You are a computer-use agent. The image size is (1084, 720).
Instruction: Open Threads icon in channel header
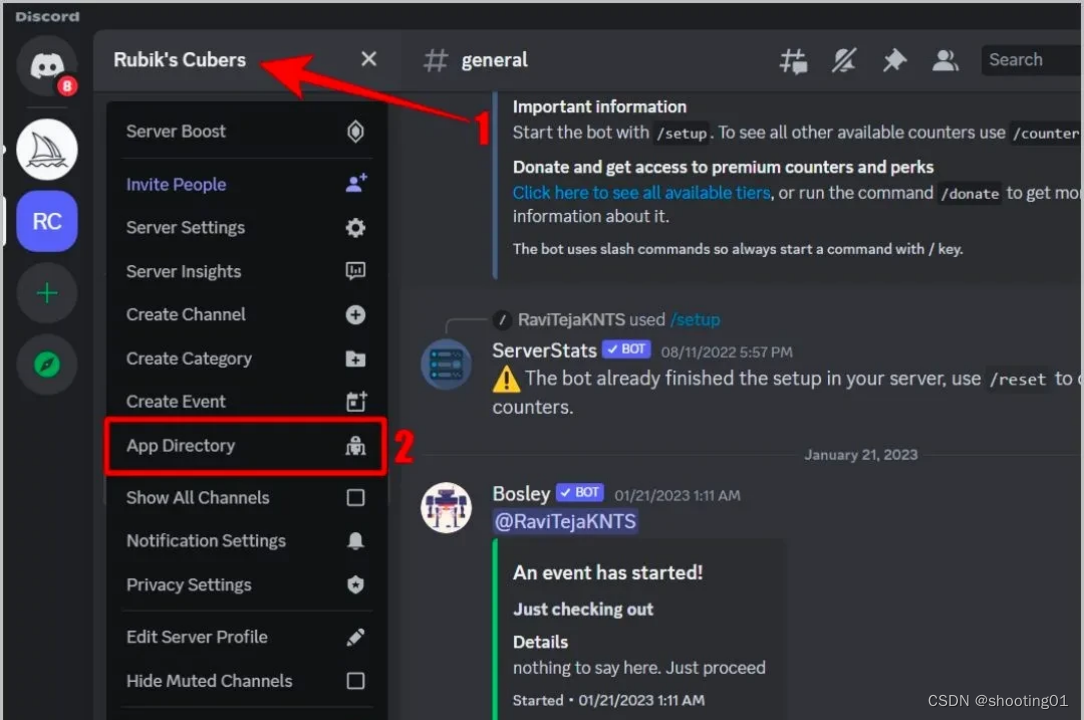click(x=794, y=60)
